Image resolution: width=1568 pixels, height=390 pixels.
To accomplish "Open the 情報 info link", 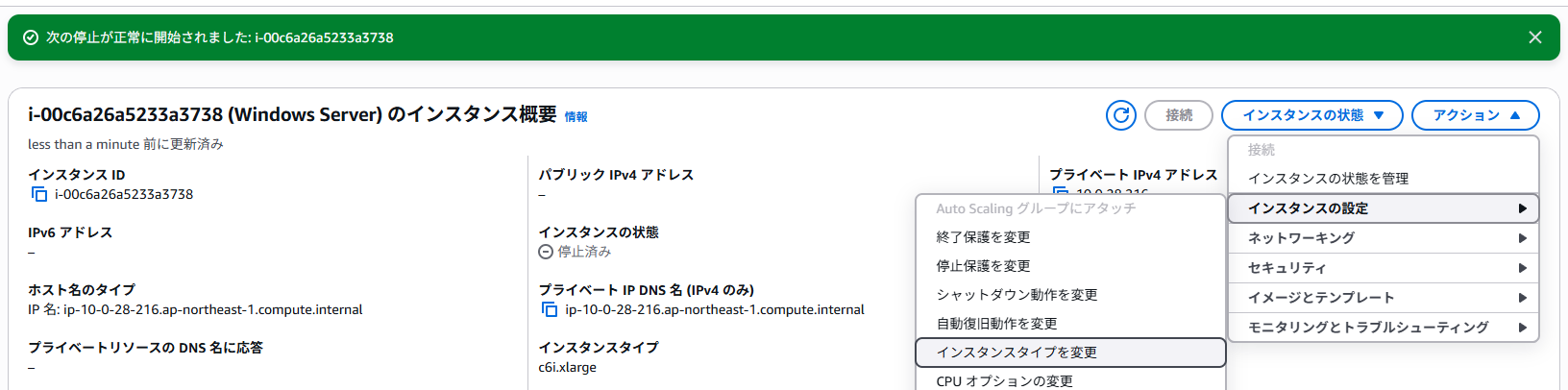I will pyautogui.click(x=576, y=117).
